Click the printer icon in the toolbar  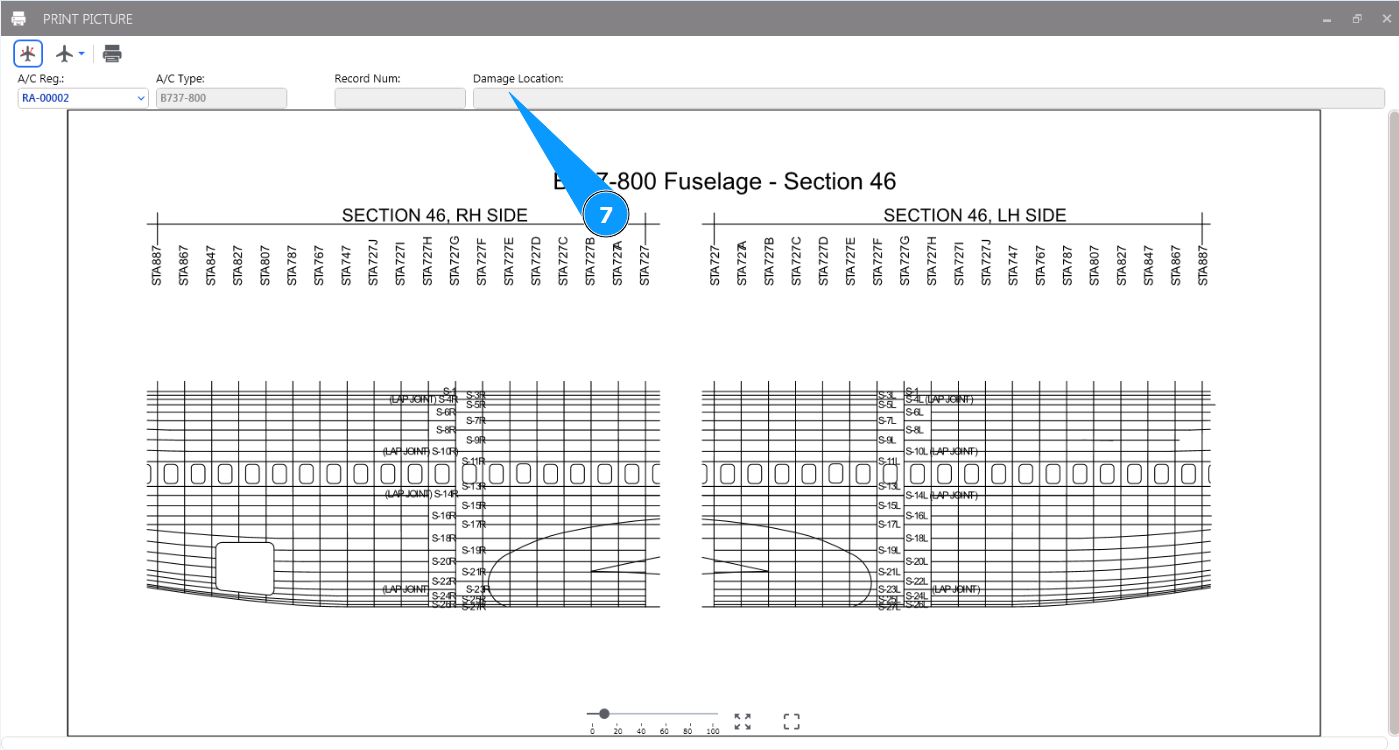pyautogui.click(x=112, y=54)
